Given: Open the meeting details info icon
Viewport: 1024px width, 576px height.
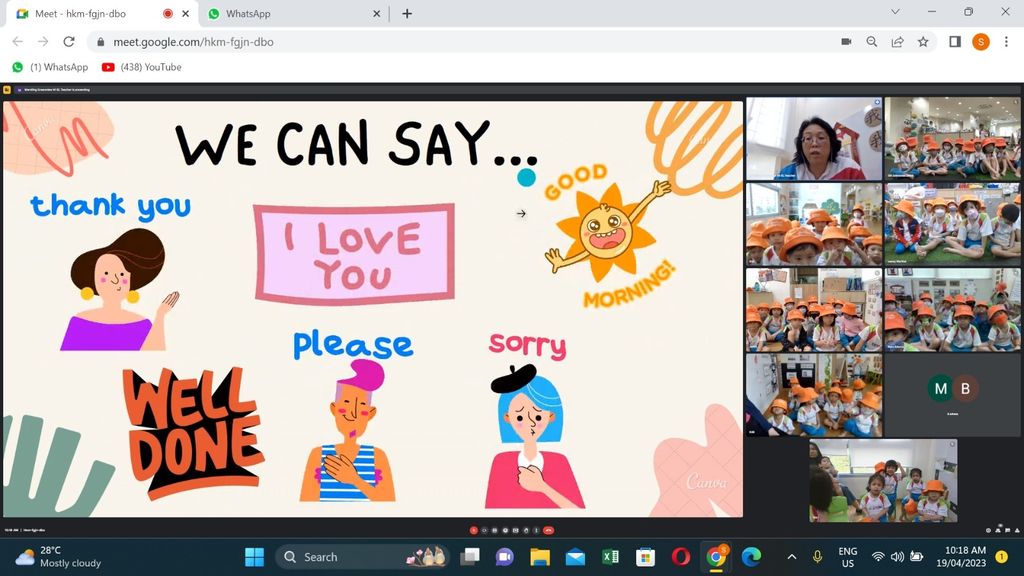Looking at the screenshot, I should (x=989, y=530).
